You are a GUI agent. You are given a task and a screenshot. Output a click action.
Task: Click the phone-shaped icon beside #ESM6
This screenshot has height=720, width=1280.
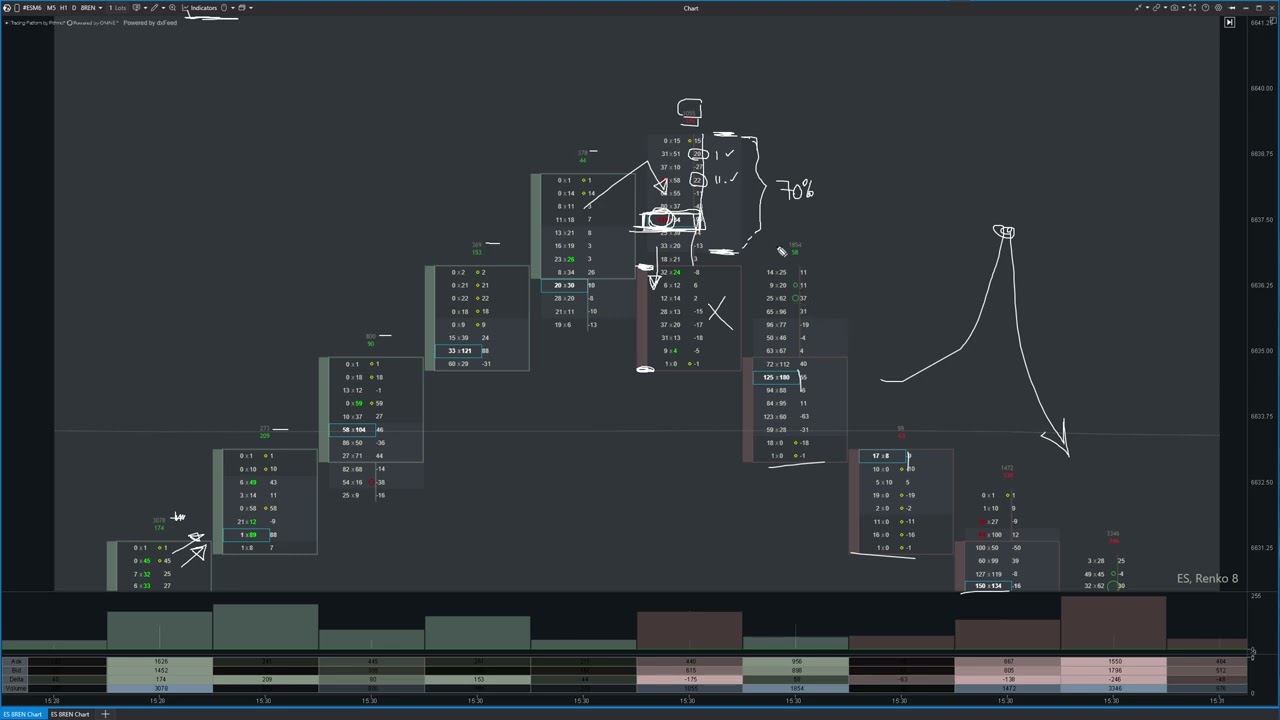tap(17, 8)
